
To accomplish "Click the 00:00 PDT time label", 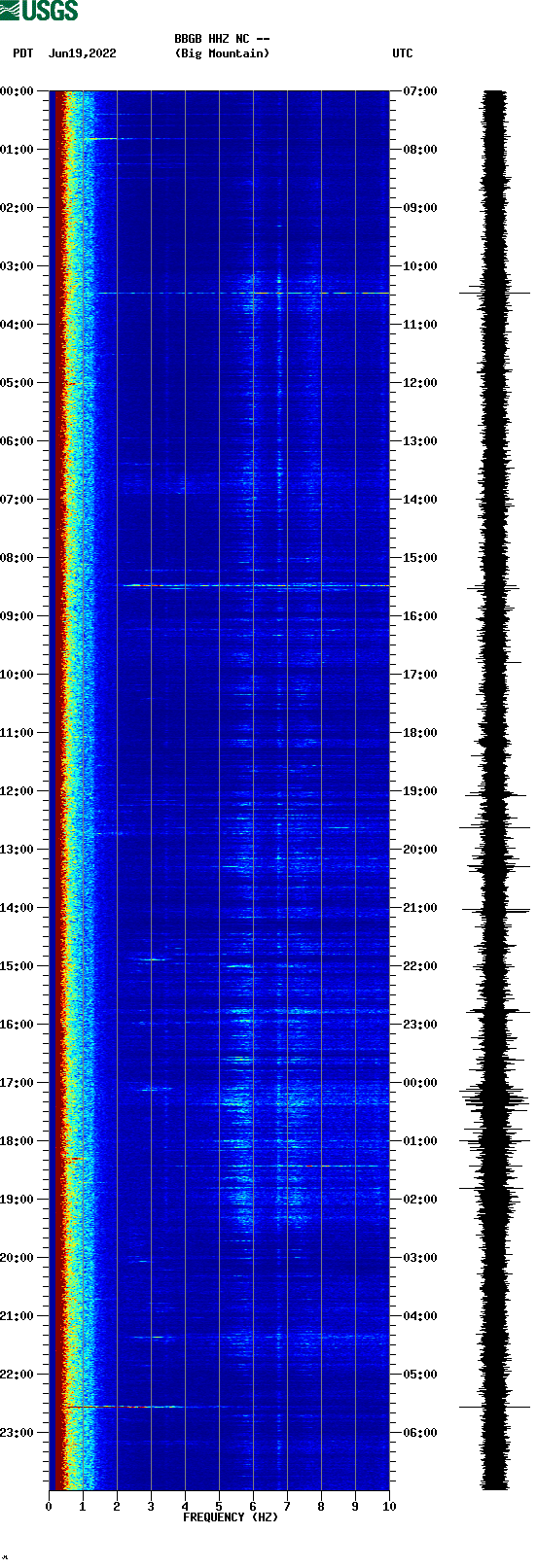I will 17,91.
